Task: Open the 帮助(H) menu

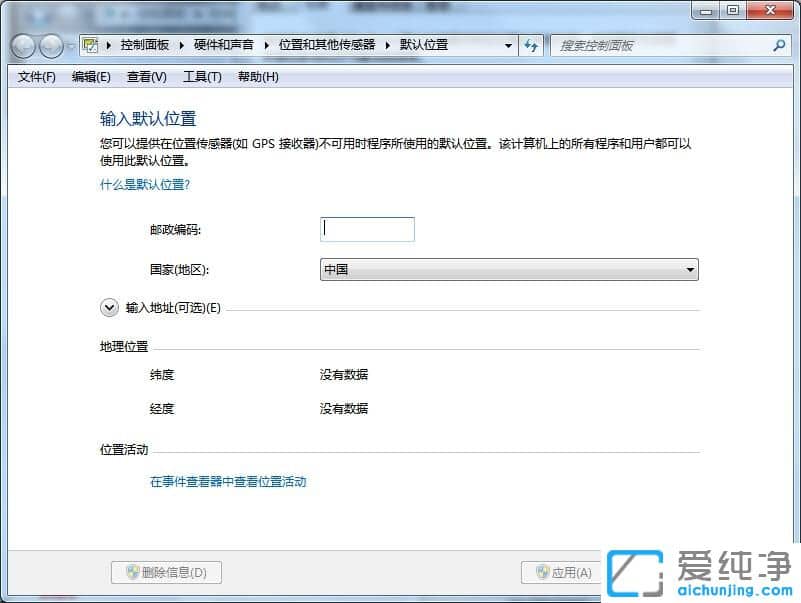Action: point(258,77)
